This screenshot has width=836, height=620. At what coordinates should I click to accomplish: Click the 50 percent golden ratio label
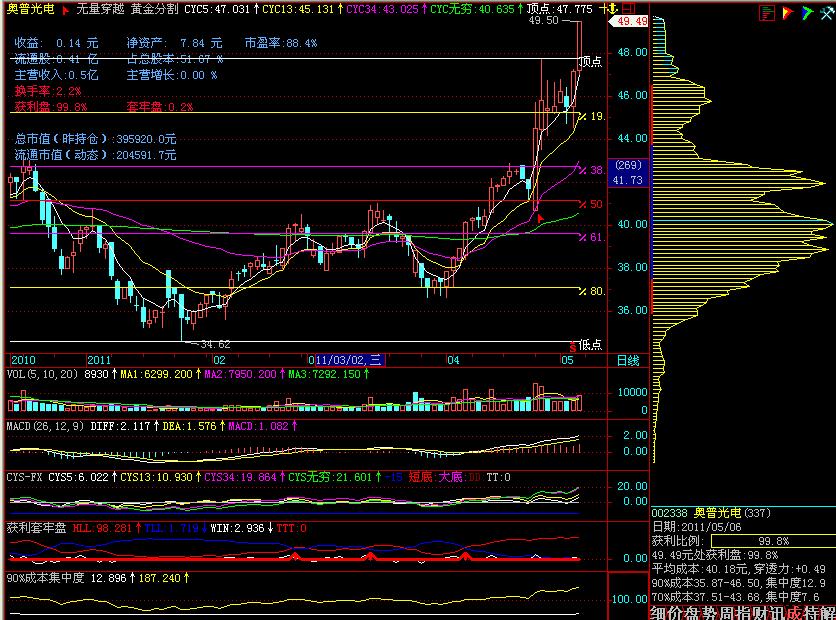[x=591, y=204]
